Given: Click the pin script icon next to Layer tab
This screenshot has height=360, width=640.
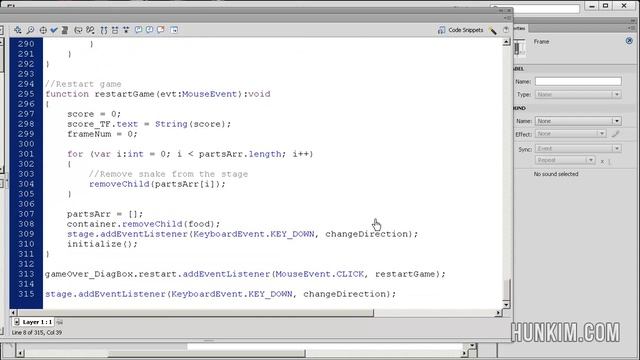Looking at the screenshot, I should pyautogui.click(x=60, y=322).
